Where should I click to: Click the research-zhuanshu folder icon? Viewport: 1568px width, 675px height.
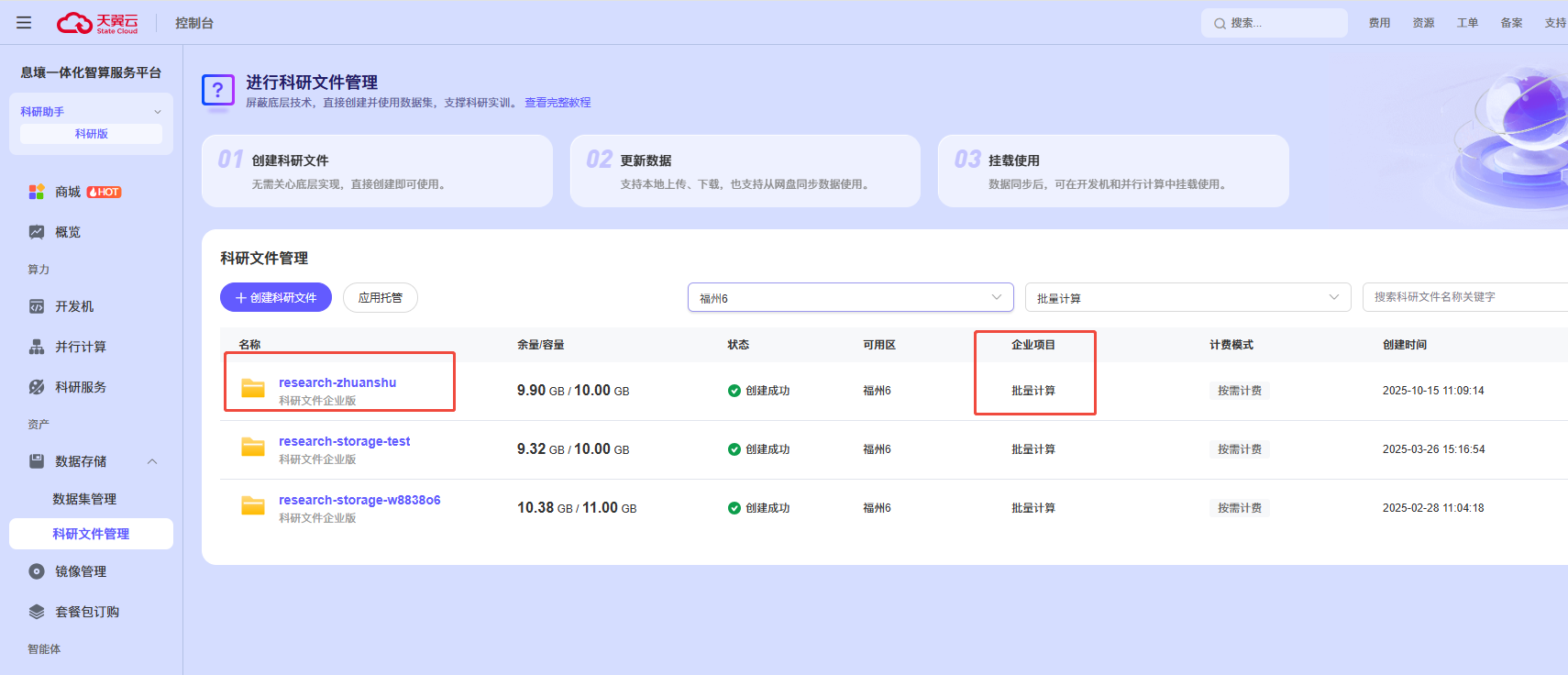click(x=253, y=389)
